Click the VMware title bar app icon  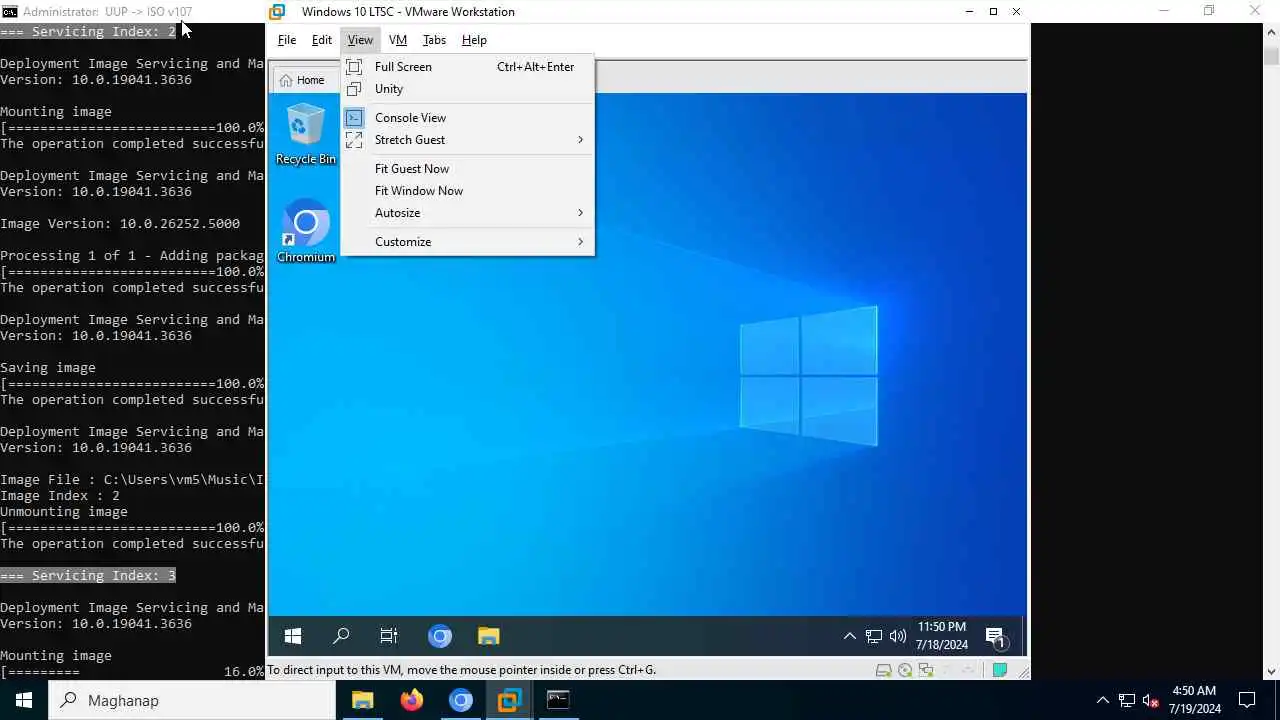click(278, 12)
